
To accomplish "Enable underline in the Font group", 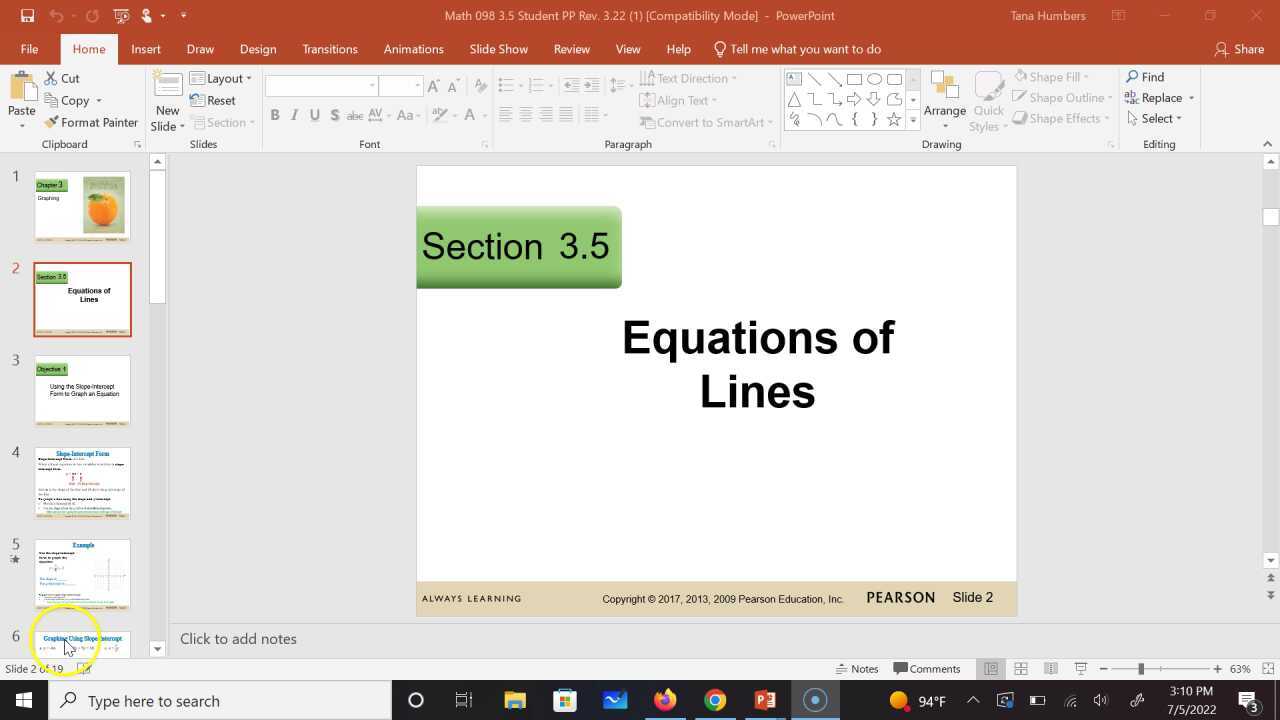I will 314,115.
